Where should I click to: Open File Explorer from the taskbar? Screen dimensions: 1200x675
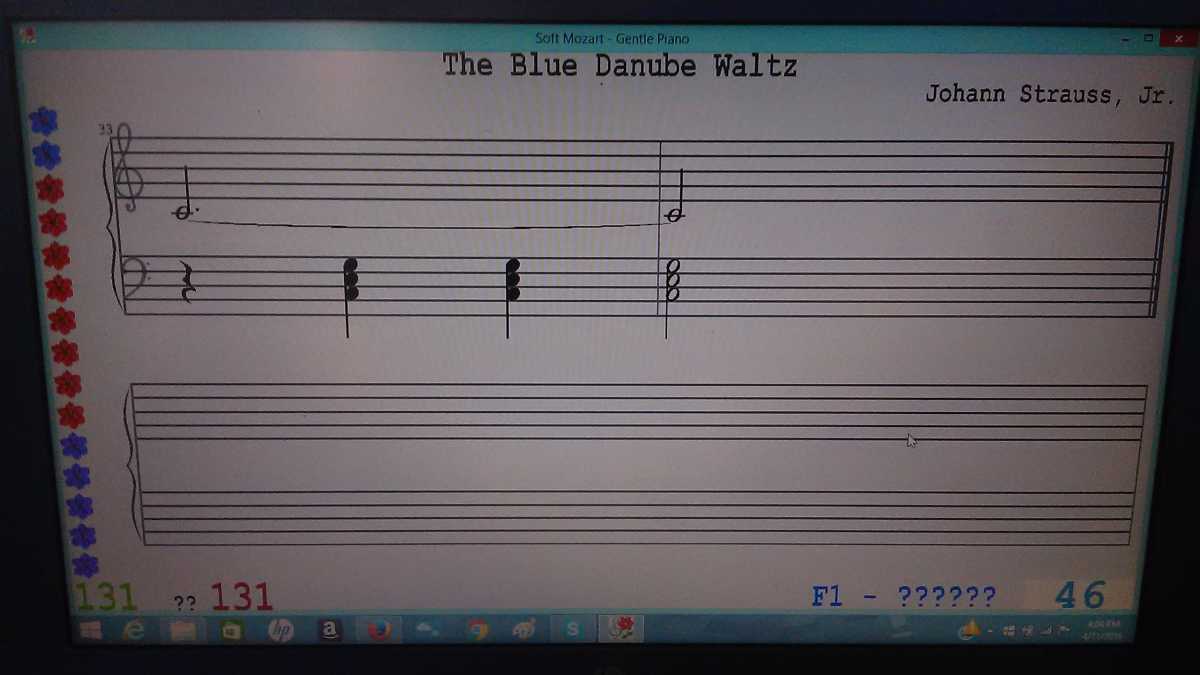[182, 630]
